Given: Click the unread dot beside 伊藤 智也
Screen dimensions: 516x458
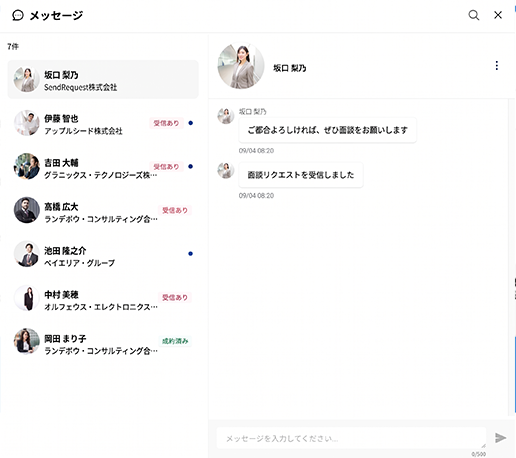Looking at the screenshot, I should [x=191, y=123].
